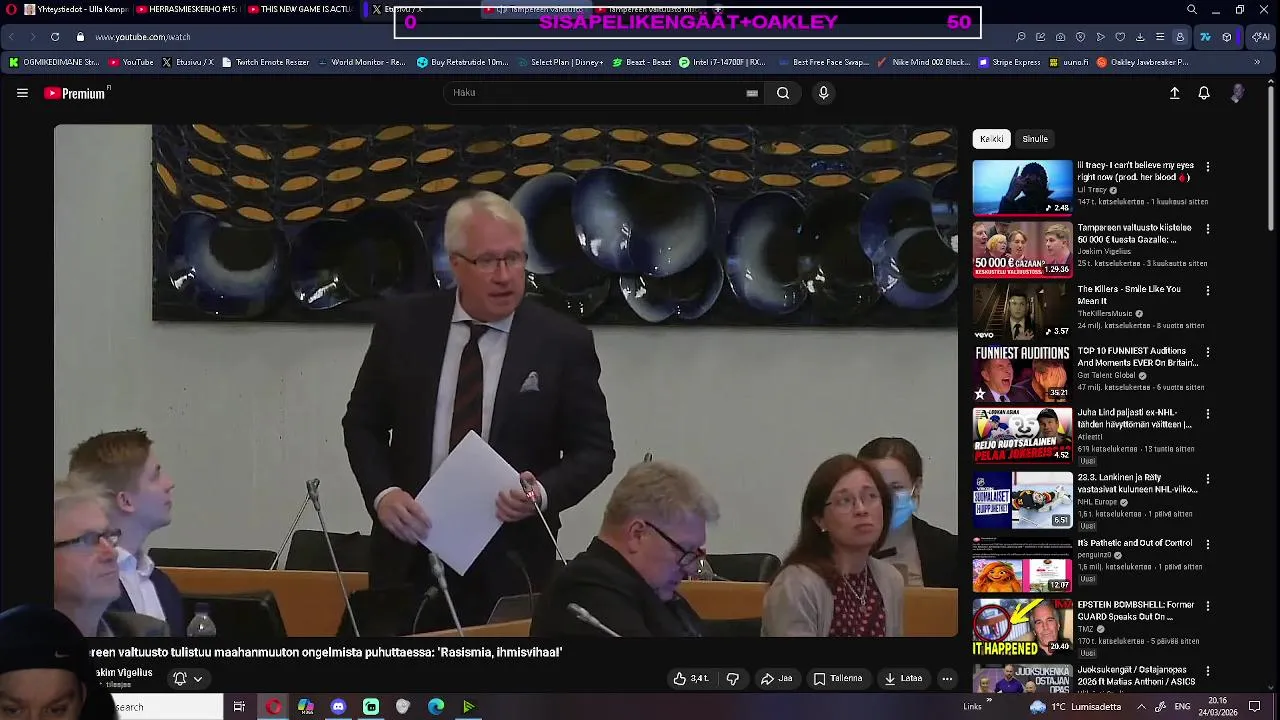Open more actions ellipsis under video
This screenshot has height=720, width=1280.
[x=947, y=679]
